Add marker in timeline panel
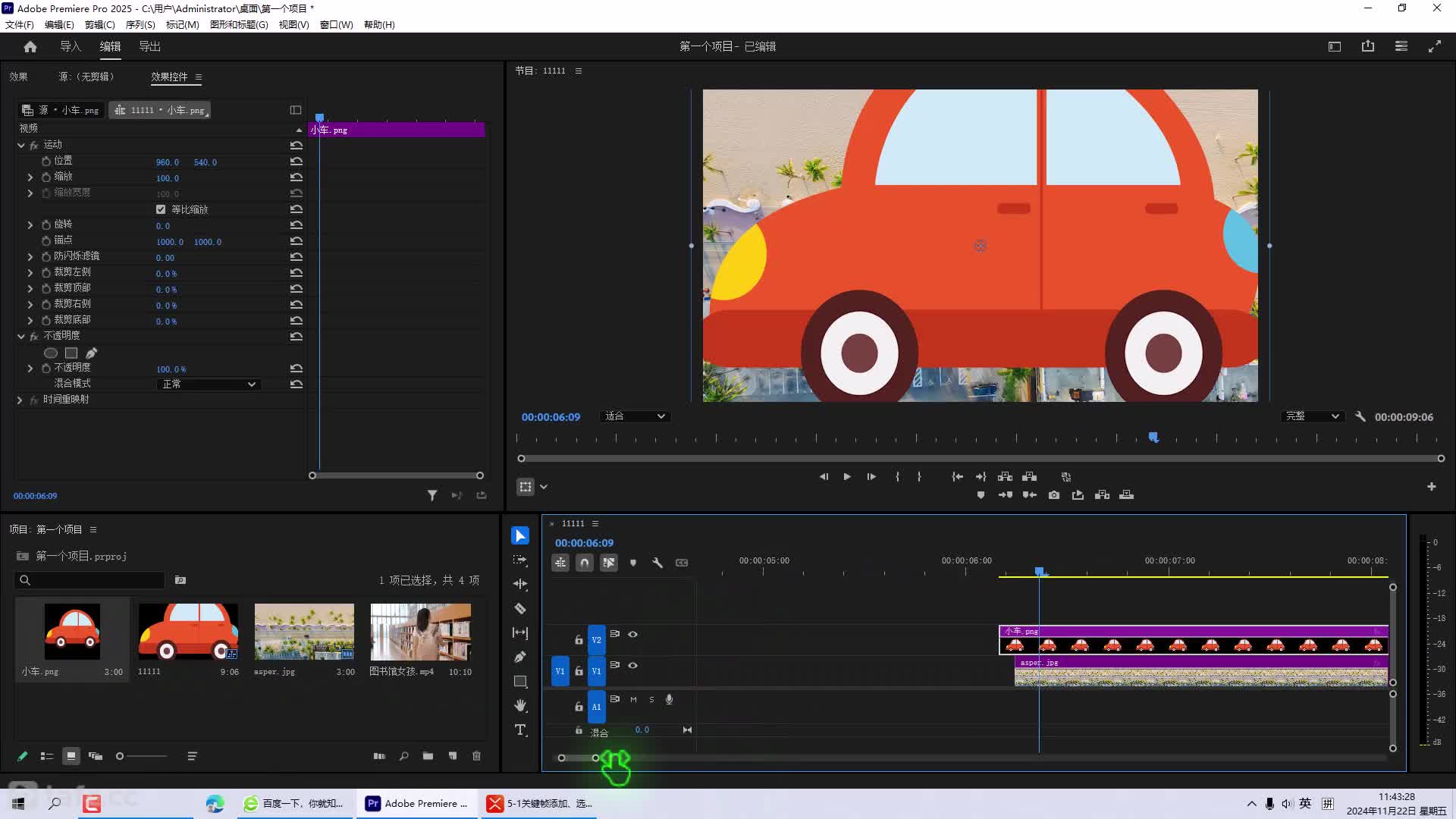This screenshot has width=1456, height=819. click(x=633, y=563)
